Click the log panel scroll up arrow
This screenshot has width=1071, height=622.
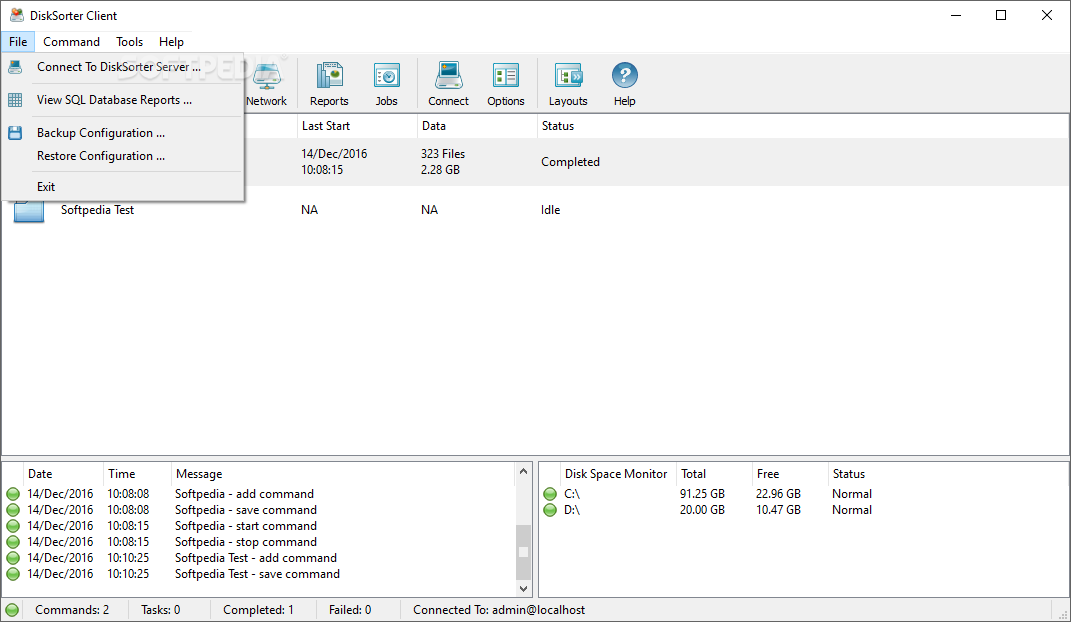tap(523, 472)
